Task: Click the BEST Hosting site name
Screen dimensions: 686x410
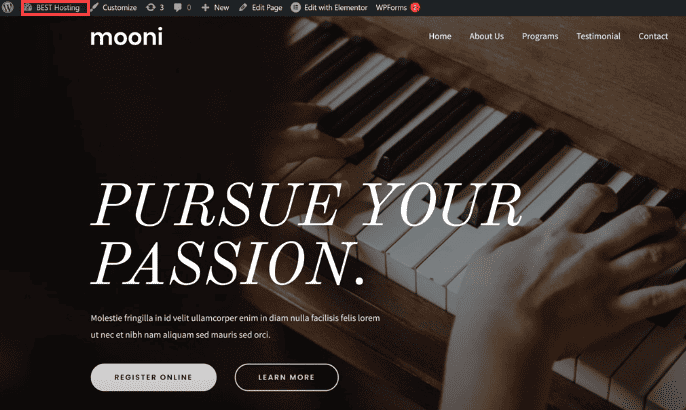Action: click(x=57, y=7)
